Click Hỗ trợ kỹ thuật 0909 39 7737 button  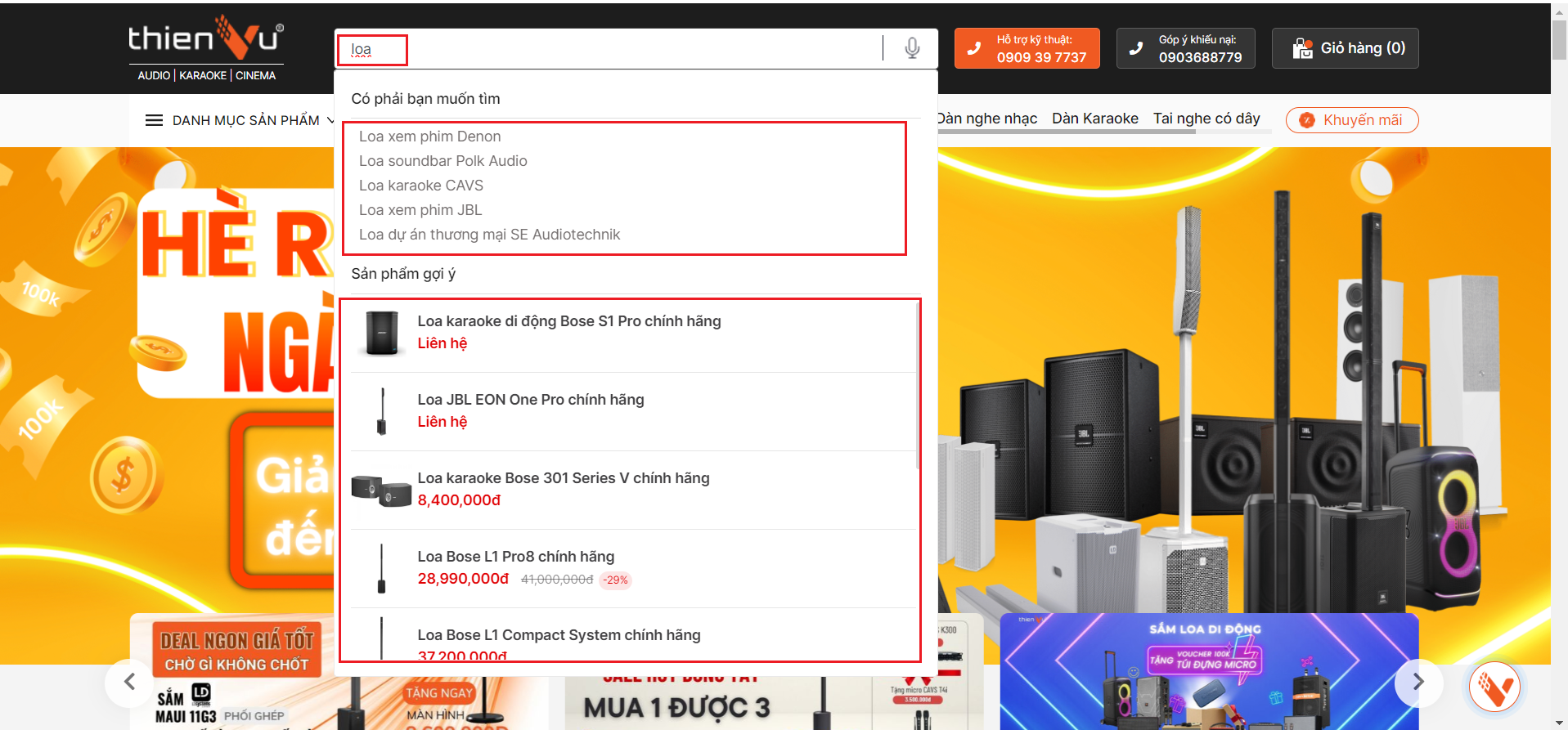(x=1027, y=48)
